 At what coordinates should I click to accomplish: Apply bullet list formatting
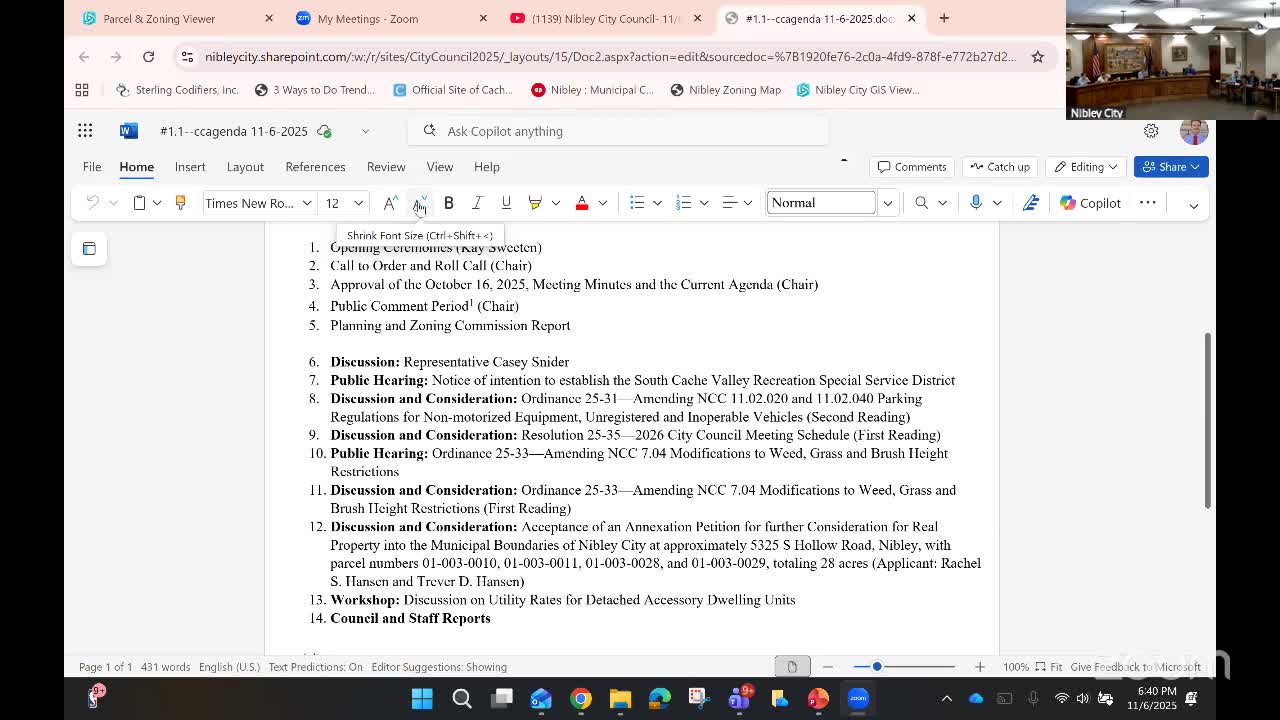637,203
